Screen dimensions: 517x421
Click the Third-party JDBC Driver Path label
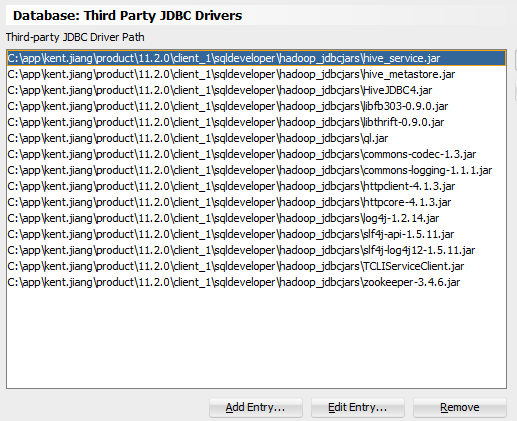coord(75,37)
